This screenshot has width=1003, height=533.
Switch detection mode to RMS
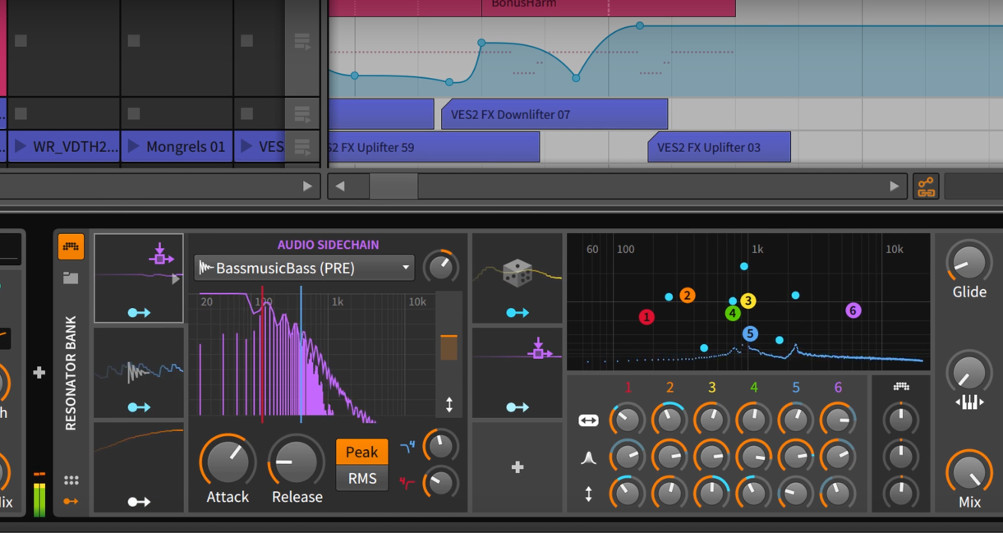click(x=361, y=478)
